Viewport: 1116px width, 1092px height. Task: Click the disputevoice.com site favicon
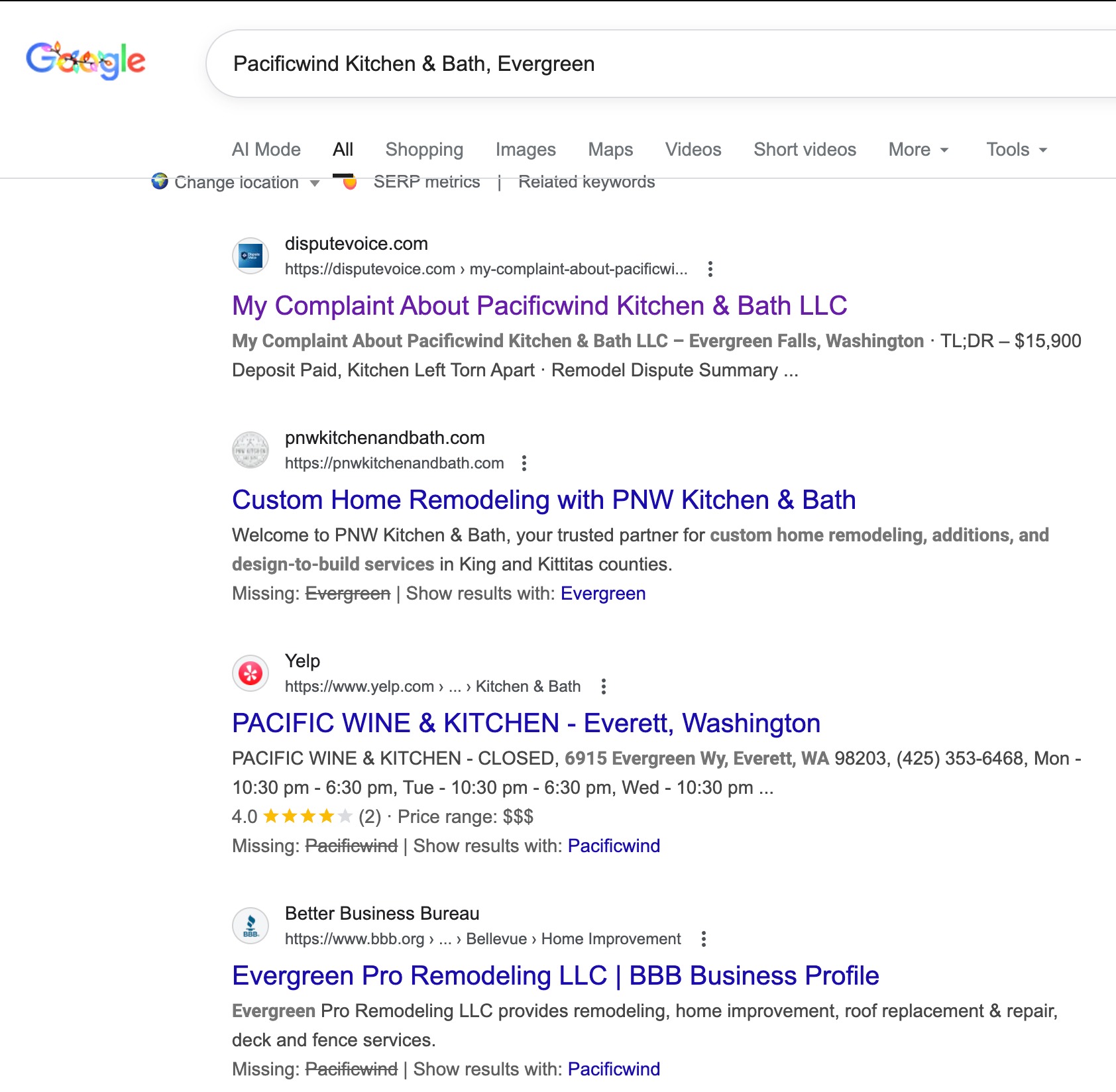click(x=251, y=256)
